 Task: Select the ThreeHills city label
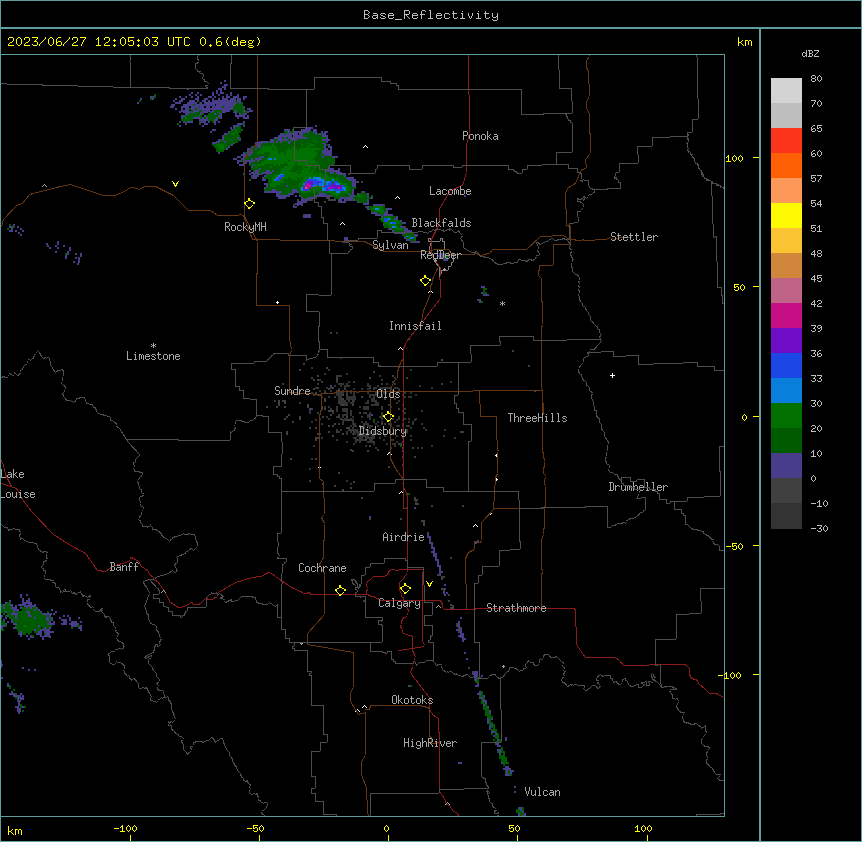pyautogui.click(x=537, y=418)
